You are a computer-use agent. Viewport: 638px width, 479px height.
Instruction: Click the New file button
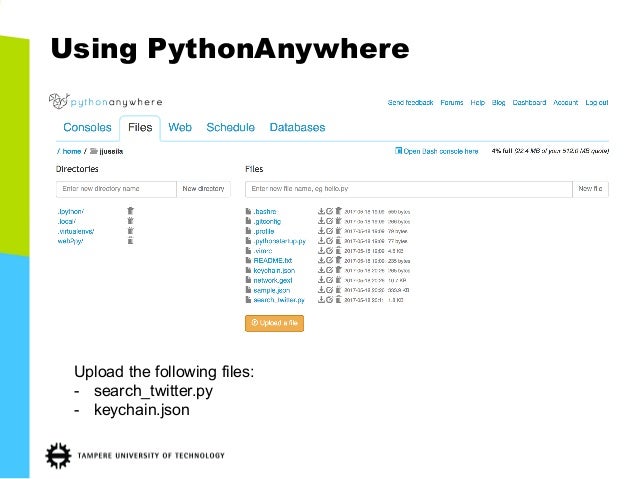tap(590, 189)
